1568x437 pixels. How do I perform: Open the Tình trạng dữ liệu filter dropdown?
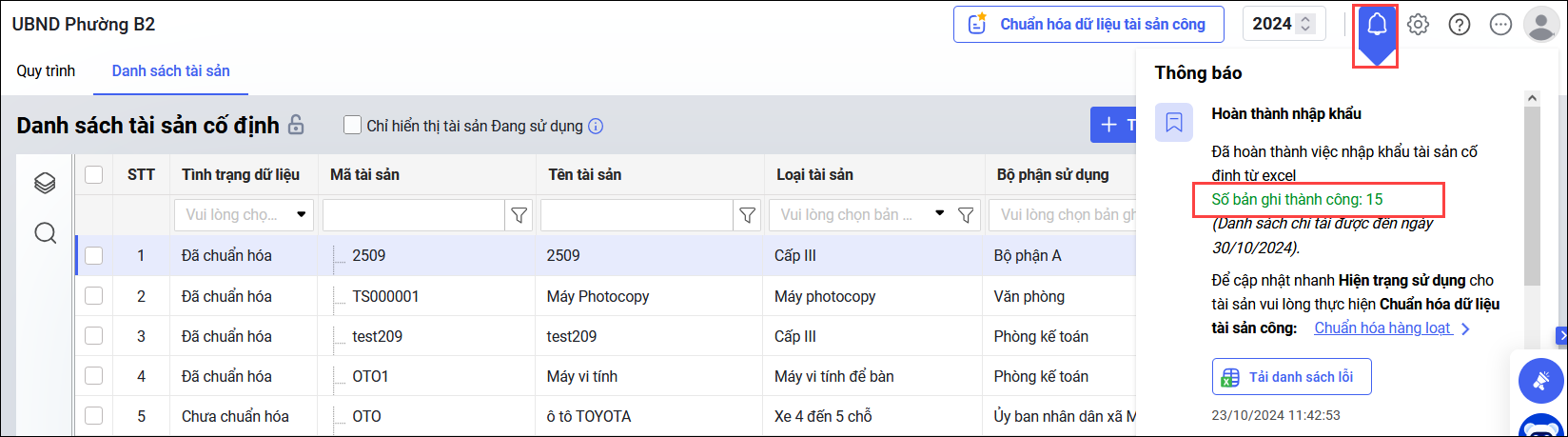click(x=243, y=215)
